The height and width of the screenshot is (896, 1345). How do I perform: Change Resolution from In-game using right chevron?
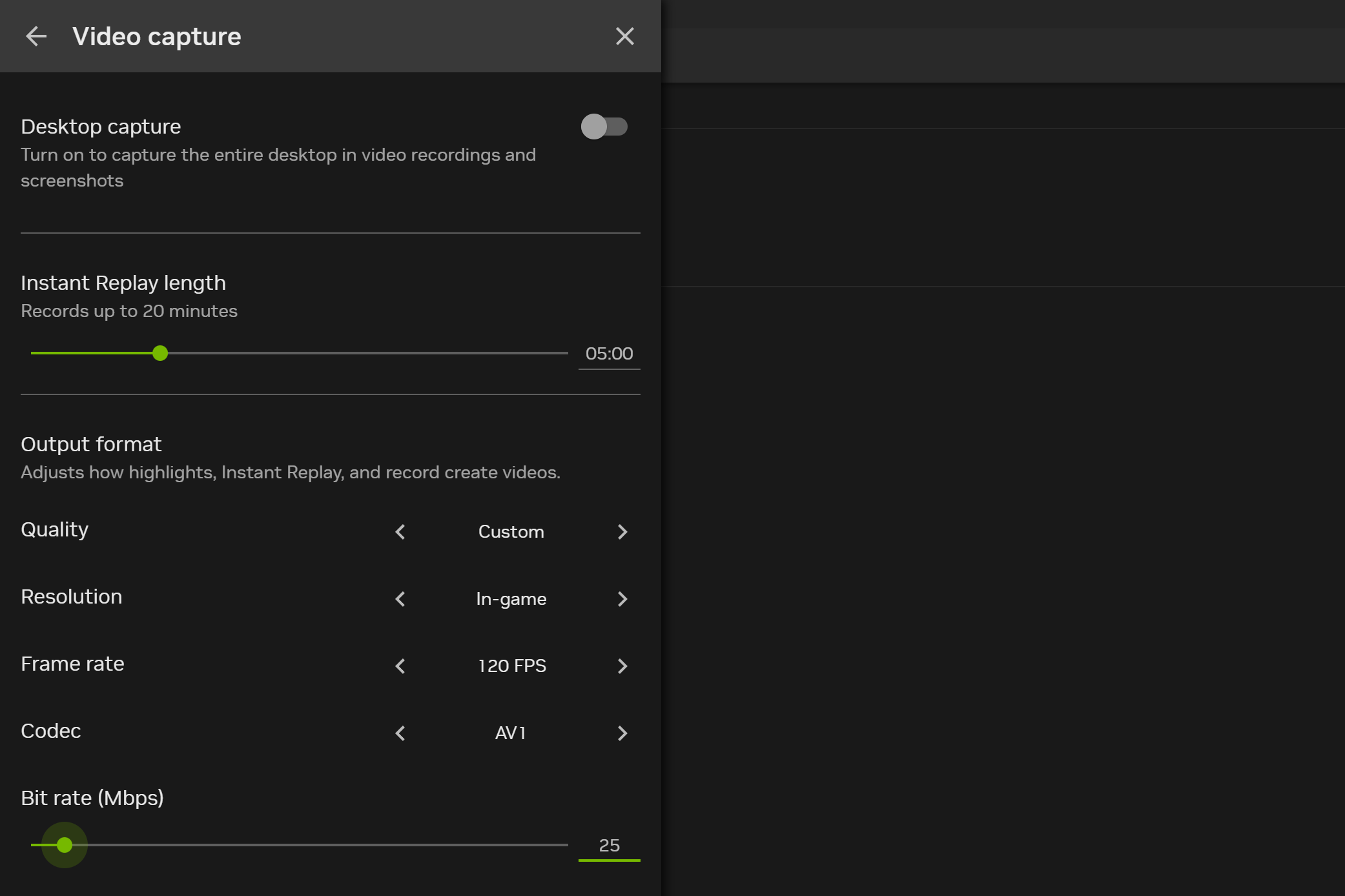tap(622, 599)
